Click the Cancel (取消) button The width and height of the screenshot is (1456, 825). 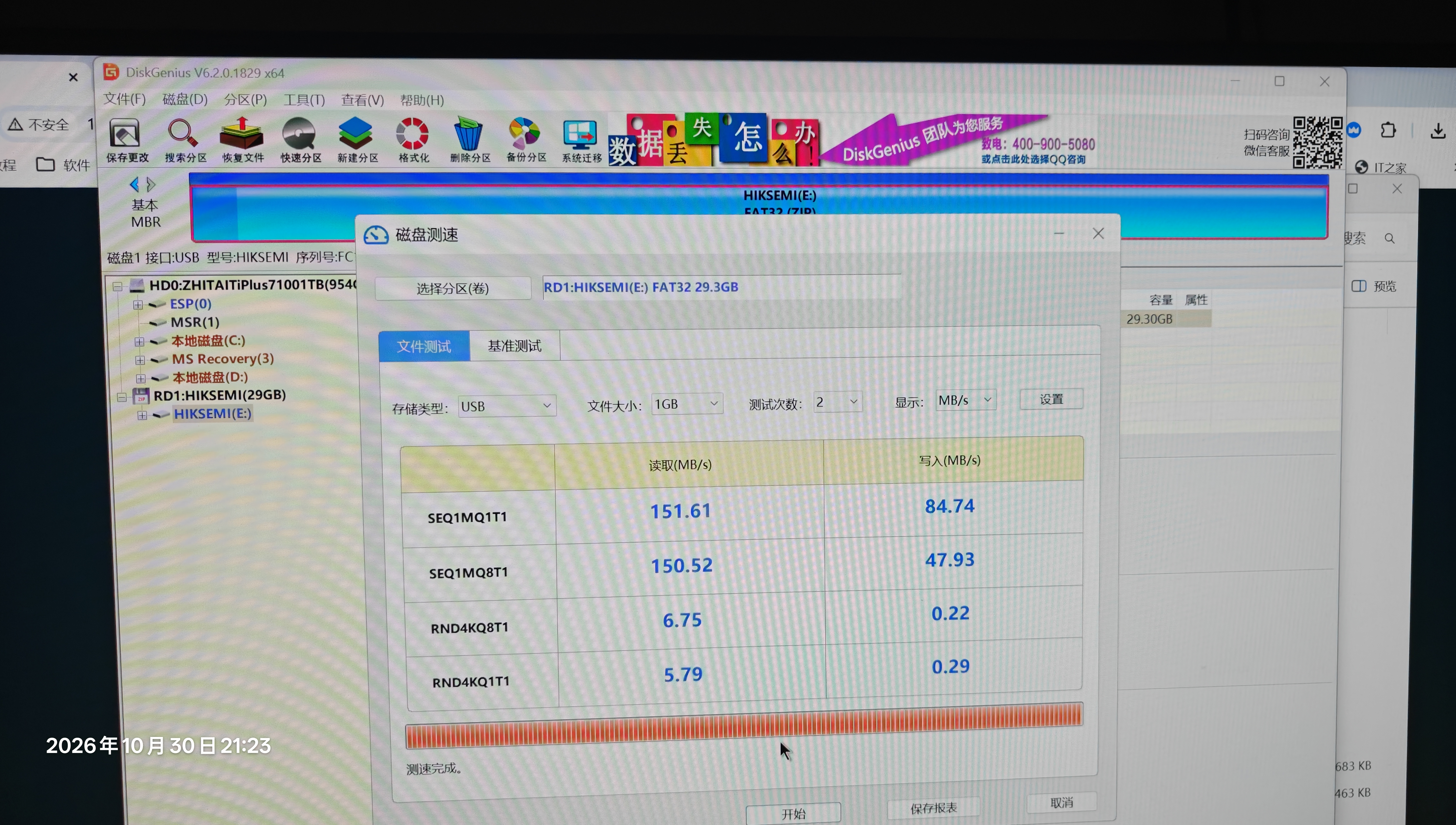(1062, 802)
